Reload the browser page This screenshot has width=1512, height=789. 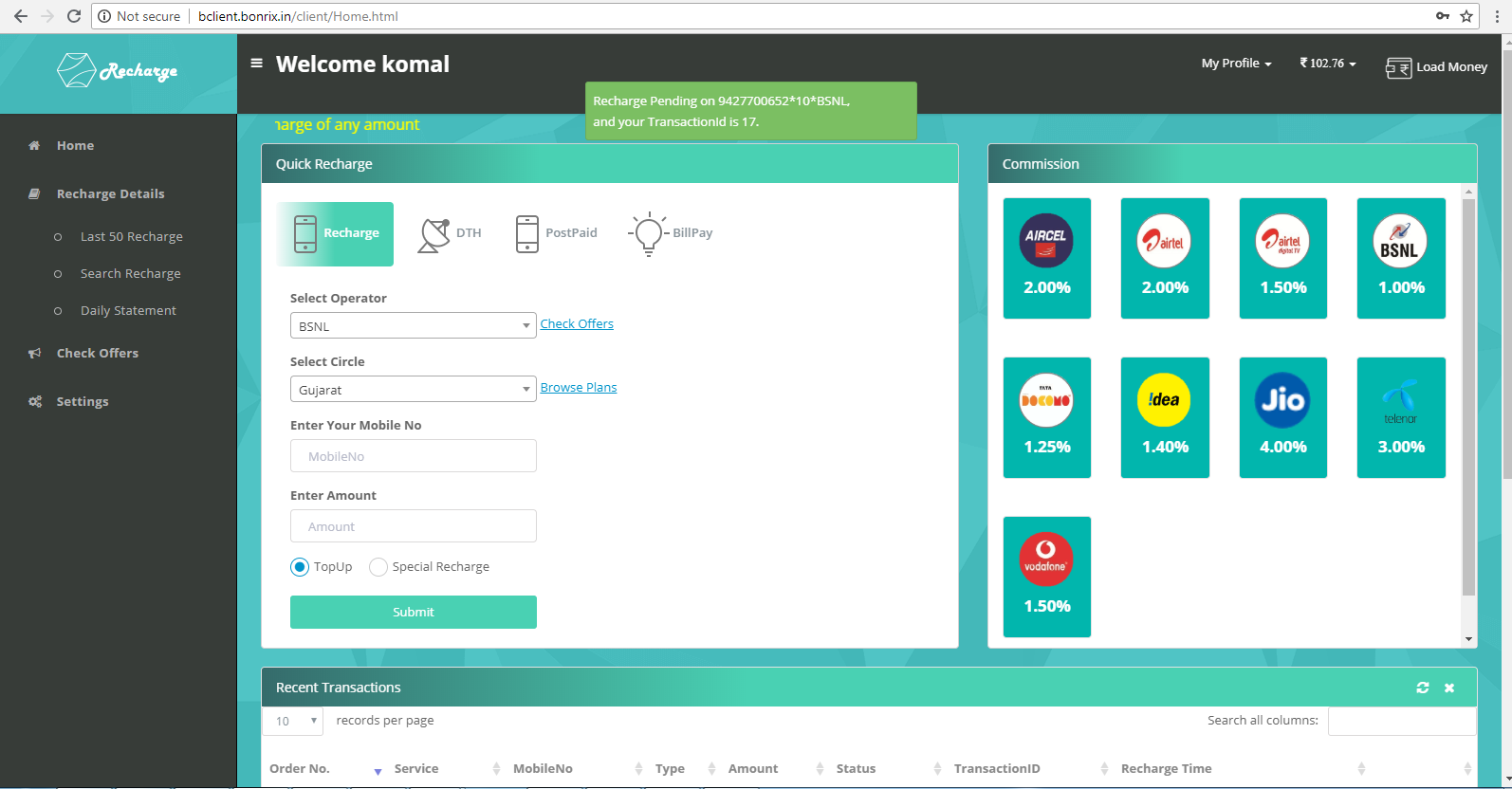coord(74,16)
